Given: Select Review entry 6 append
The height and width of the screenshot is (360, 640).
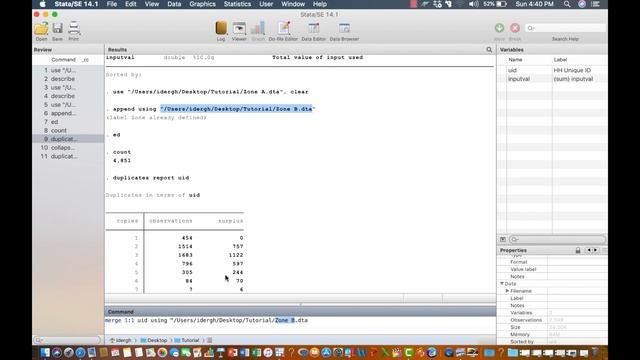Looking at the screenshot, I should coord(68,113).
